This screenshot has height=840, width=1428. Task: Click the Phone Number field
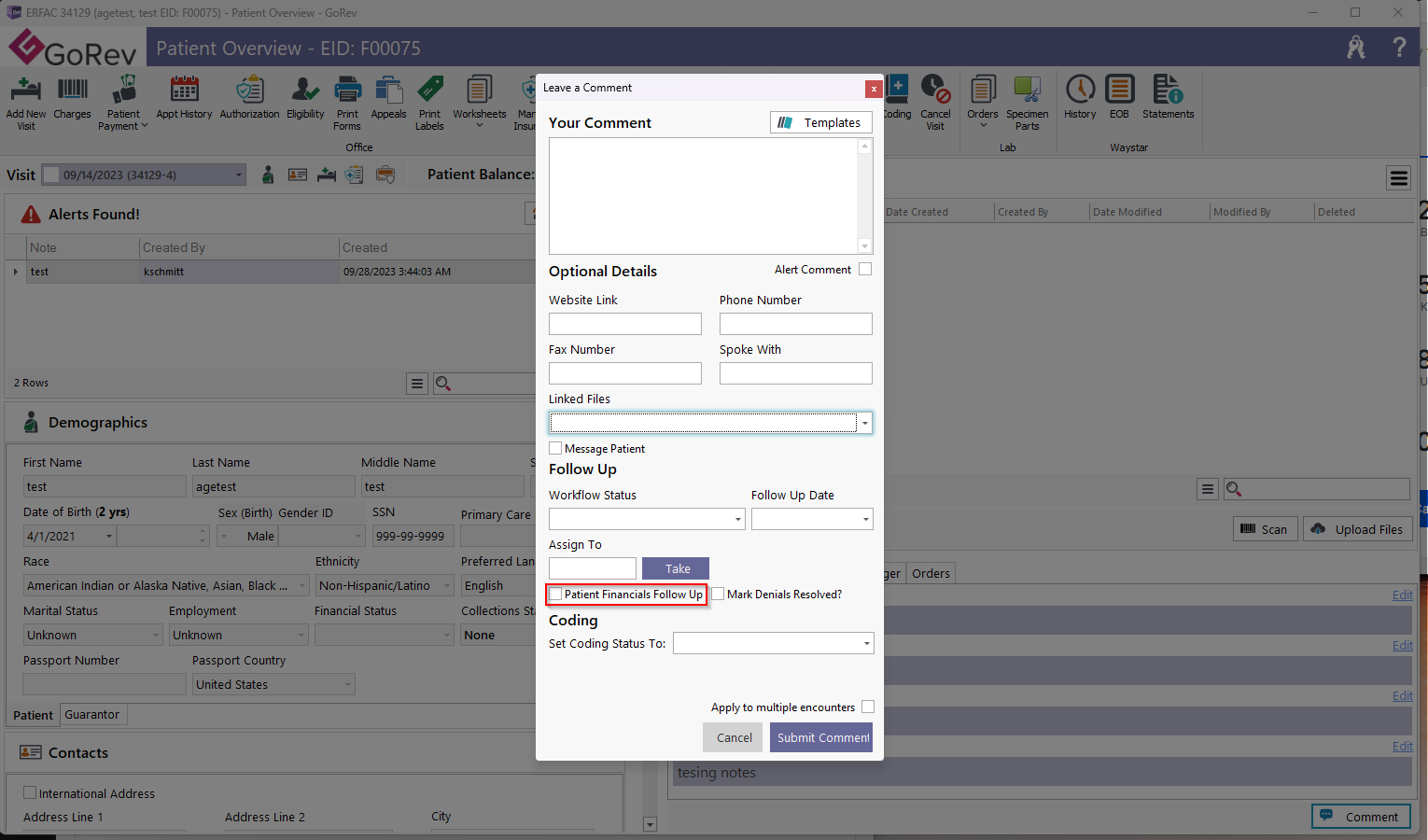(x=796, y=324)
